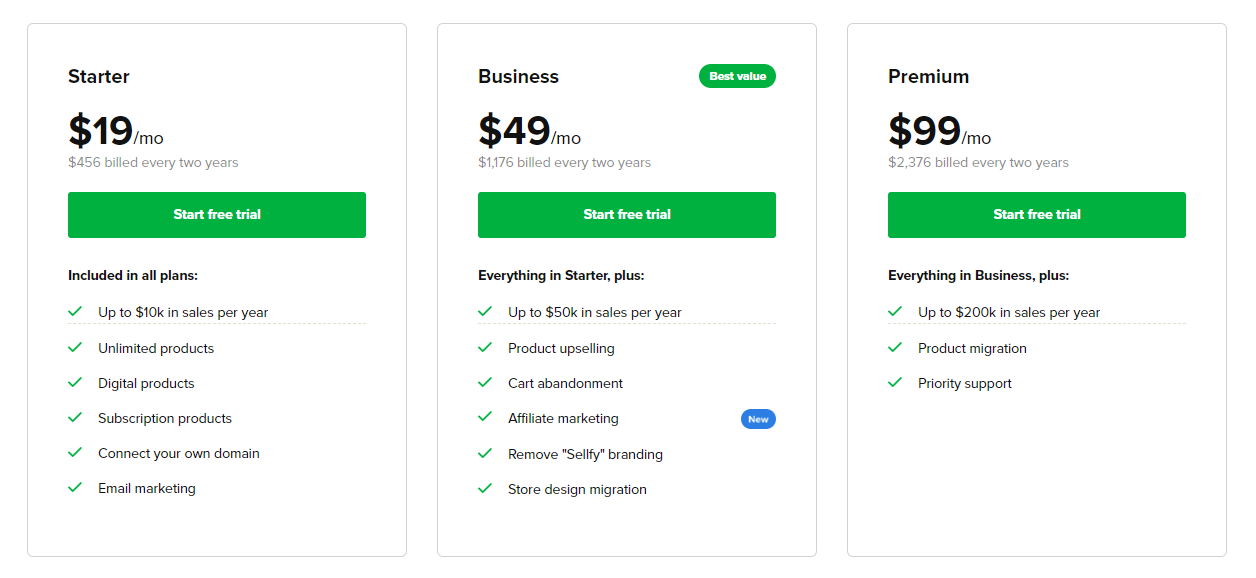Click the checkmark next to Priority support

click(895, 382)
